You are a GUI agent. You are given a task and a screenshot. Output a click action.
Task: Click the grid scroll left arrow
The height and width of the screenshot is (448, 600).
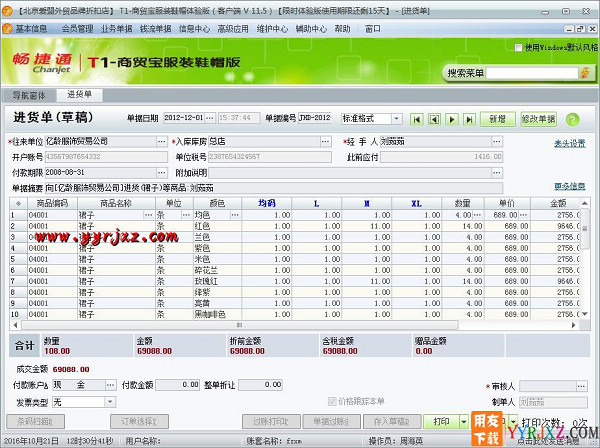(x=15, y=325)
